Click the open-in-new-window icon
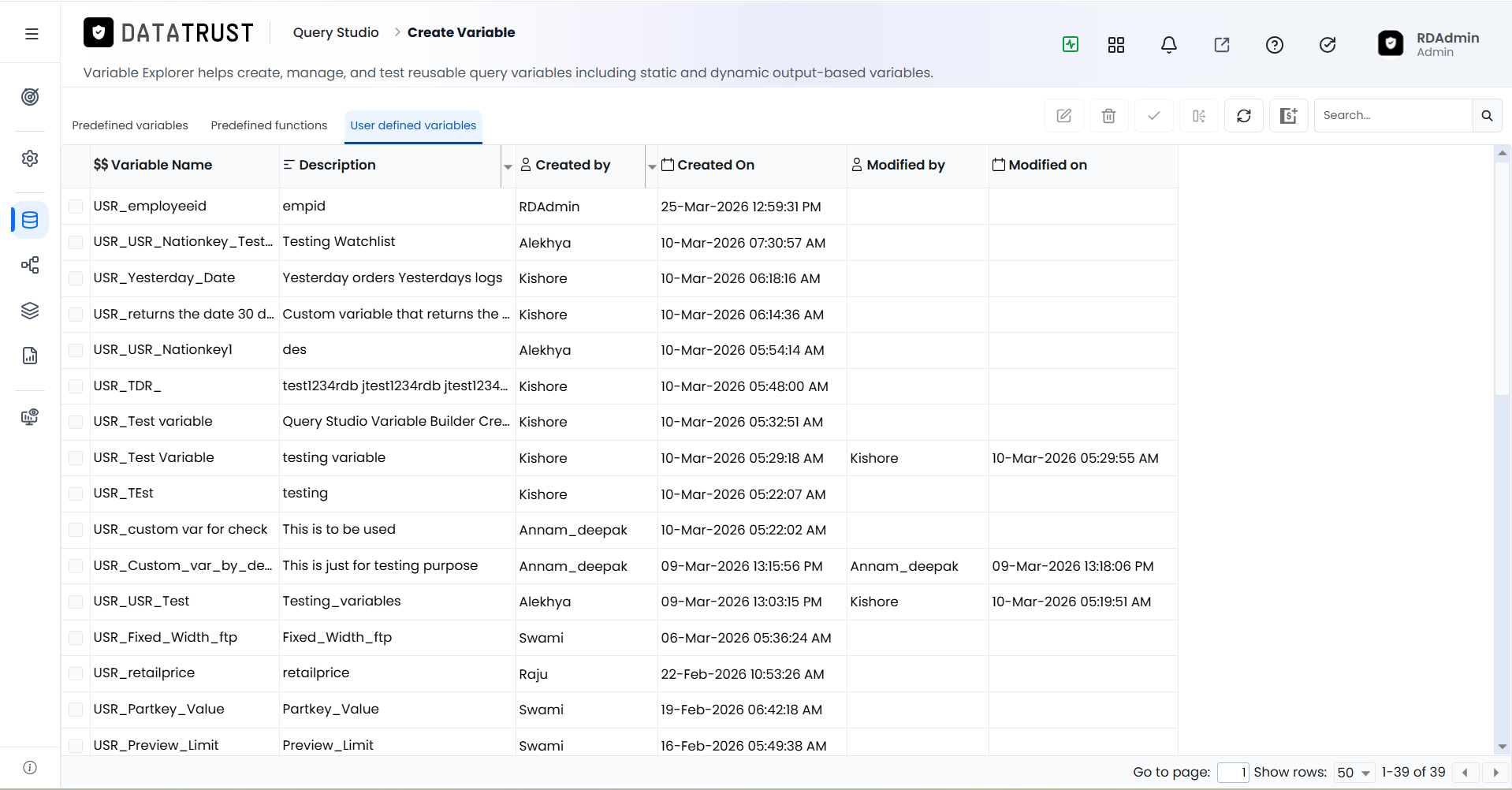This screenshot has width=1512, height=790. pos(1222,45)
